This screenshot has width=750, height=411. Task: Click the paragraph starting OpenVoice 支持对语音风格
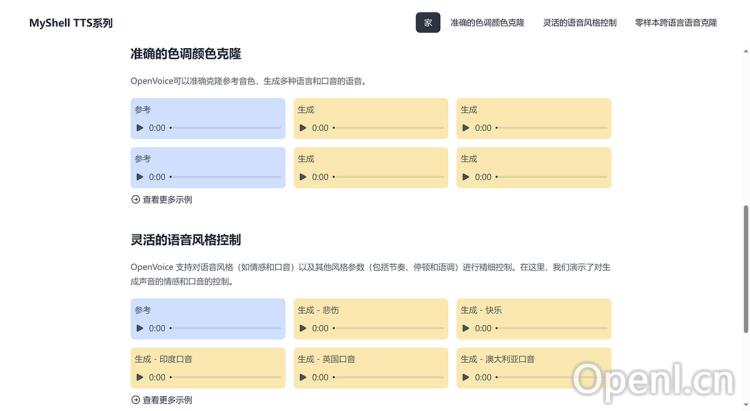[x=370, y=274]
